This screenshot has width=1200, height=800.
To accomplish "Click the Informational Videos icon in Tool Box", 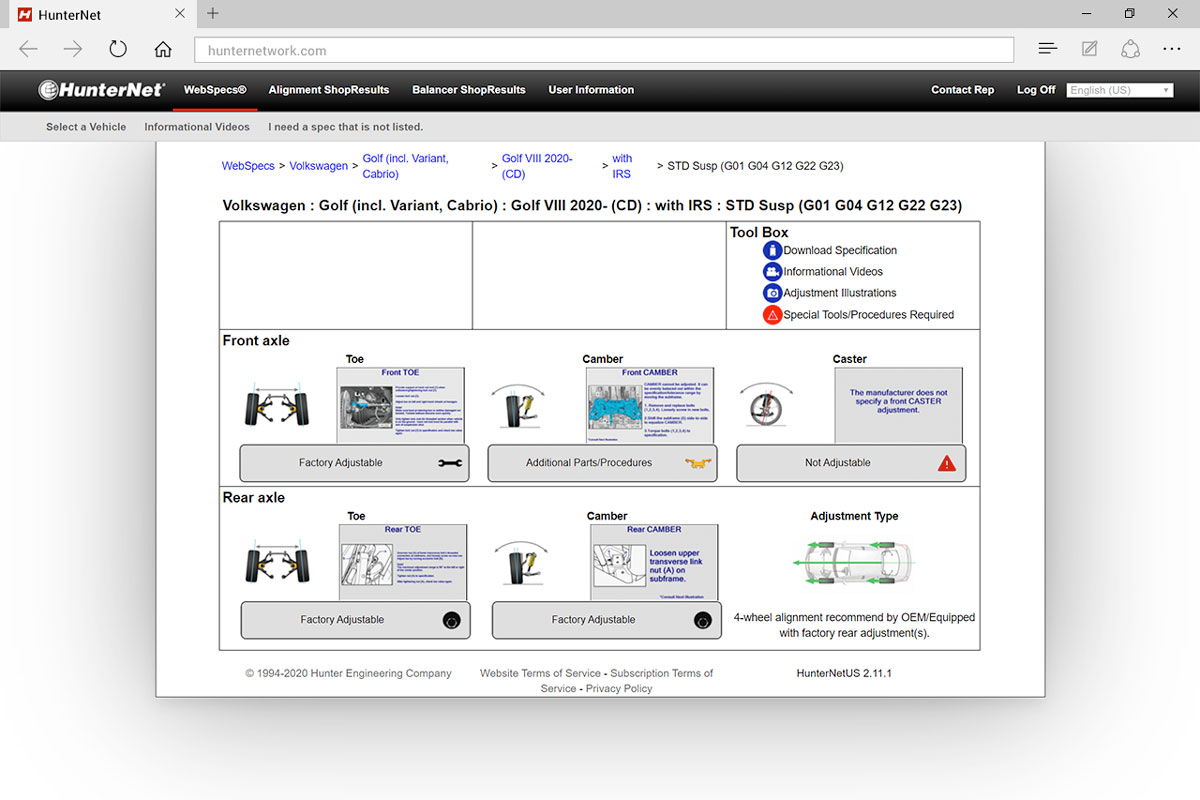I will (x=772, y=271).
